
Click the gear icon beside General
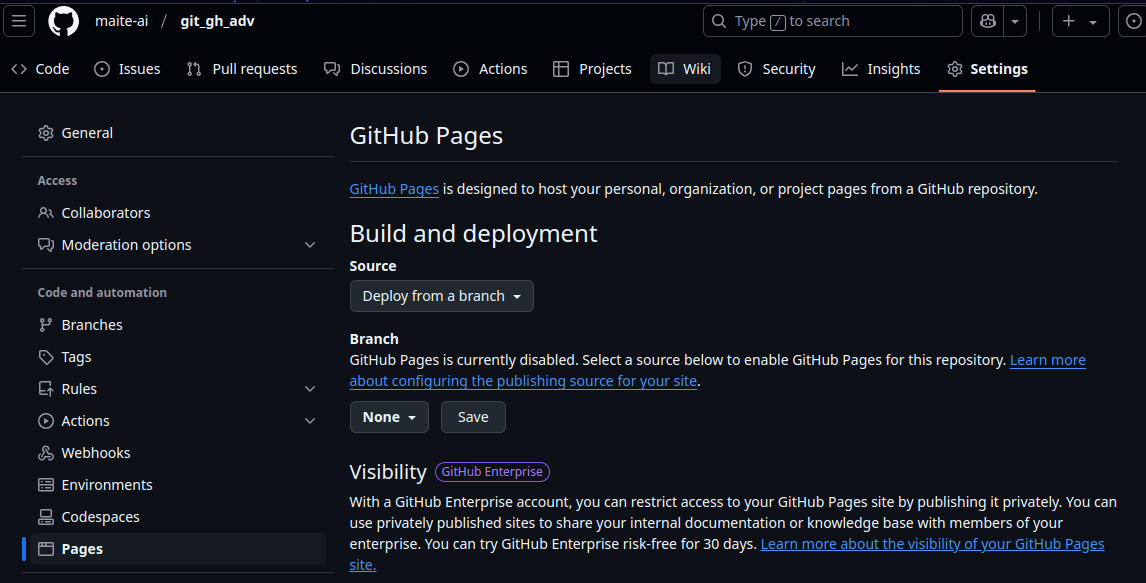46,133
